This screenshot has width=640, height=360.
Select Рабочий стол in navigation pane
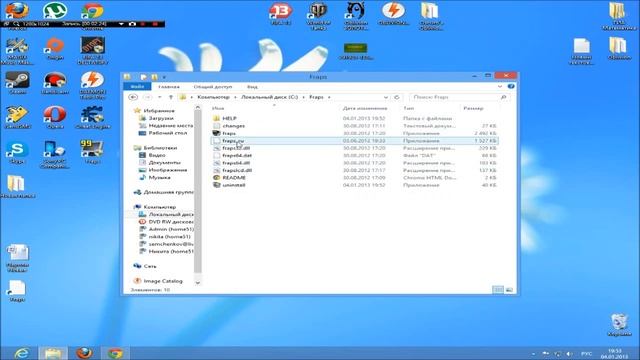[x=167, y=133]
